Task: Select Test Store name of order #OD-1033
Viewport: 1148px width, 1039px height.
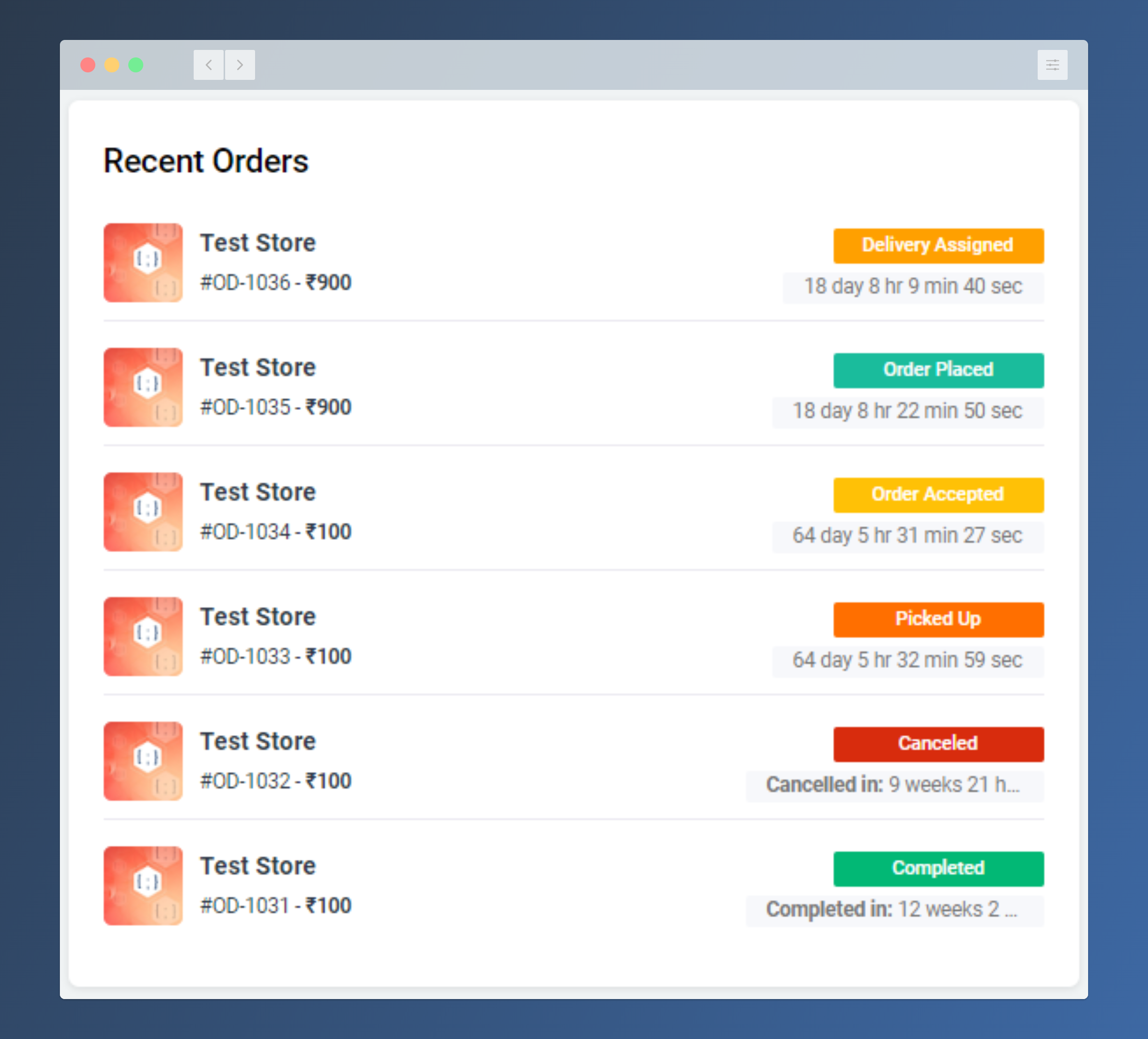Action: tap(258, 617)
